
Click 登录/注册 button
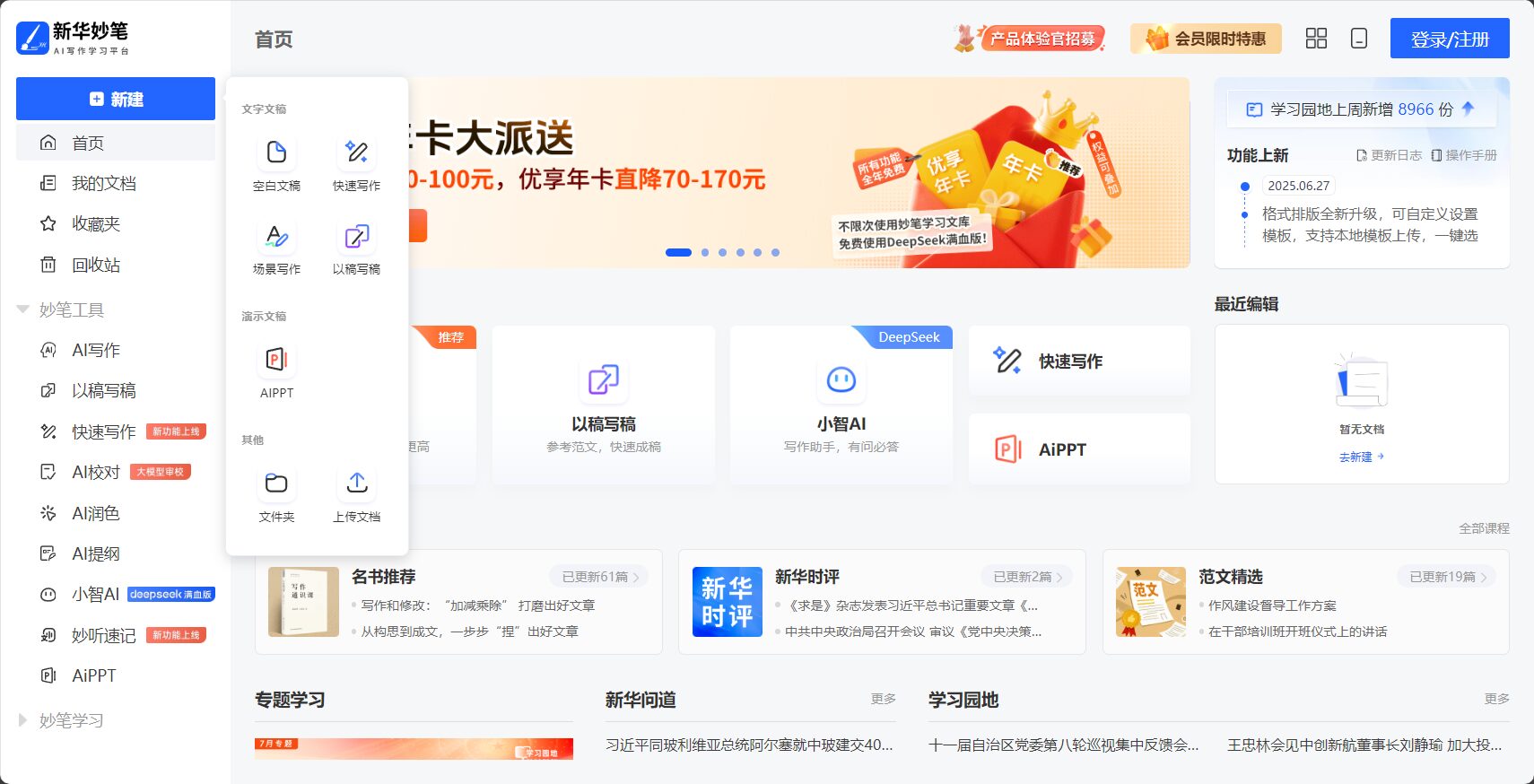coord(1450,39)
